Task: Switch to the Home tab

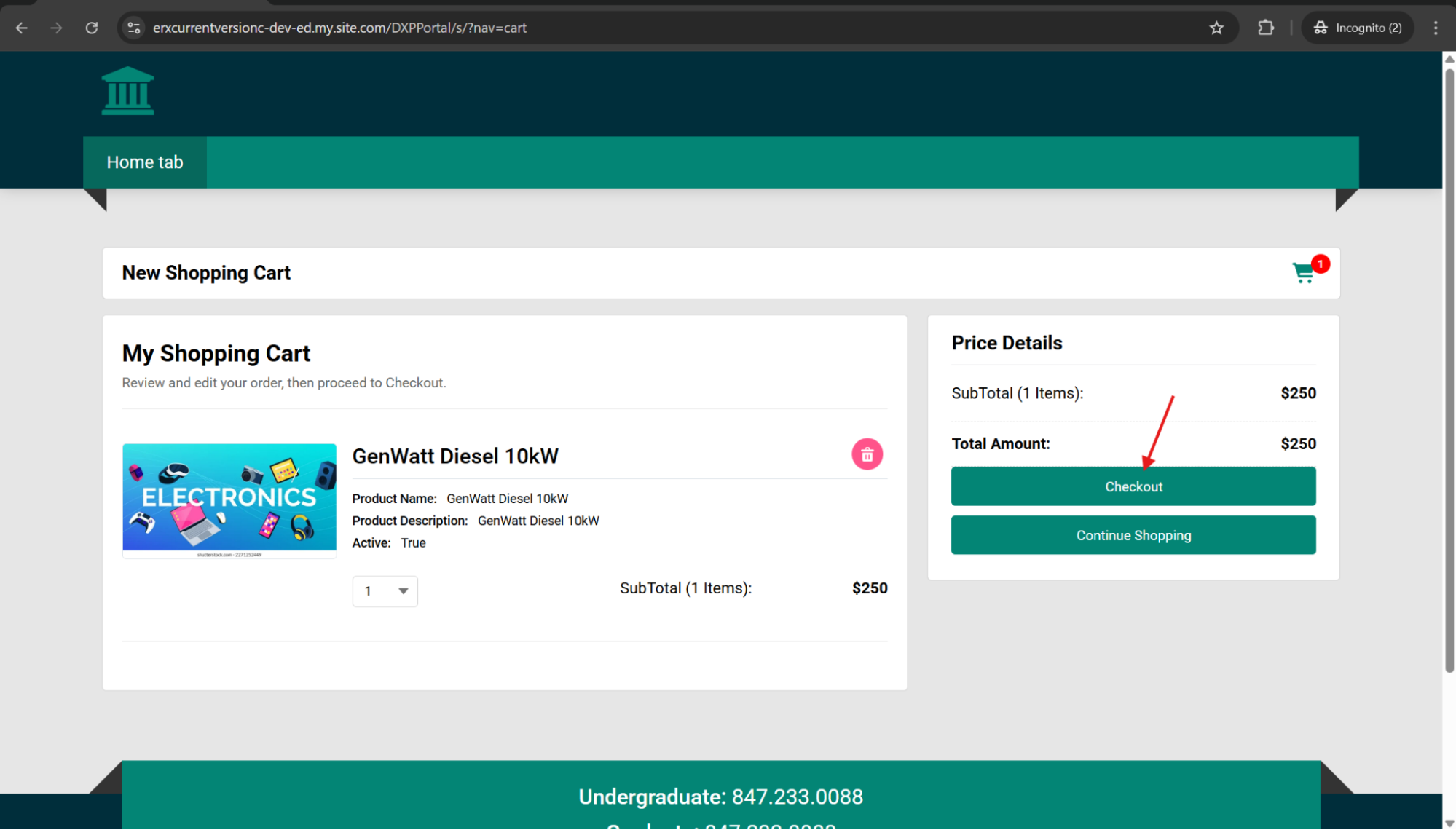Action: click(145, 162)
